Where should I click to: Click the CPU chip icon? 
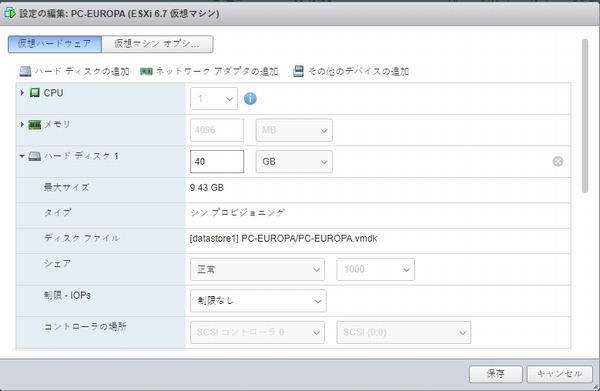pyautogui.click(x=35, y=93)
